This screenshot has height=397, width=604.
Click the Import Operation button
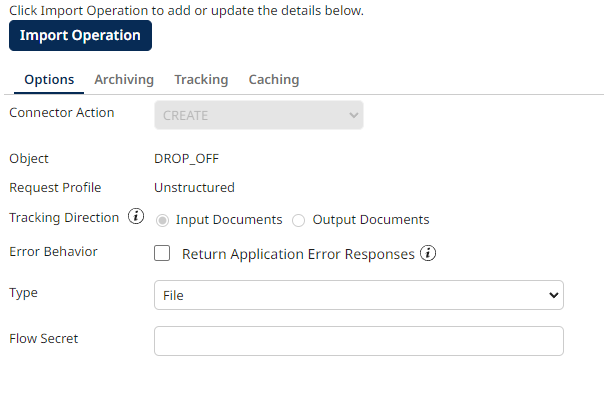(80, 35)
